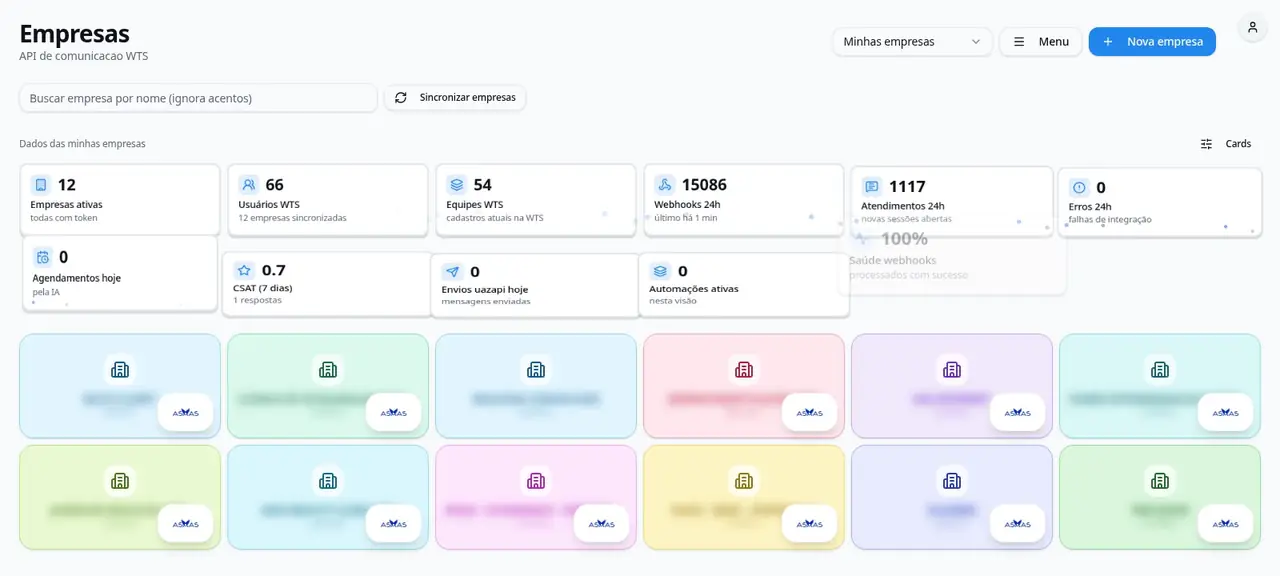The image size is (1280, 576).
Task: Create a Nova empresa
Action: pos(1152,42)
